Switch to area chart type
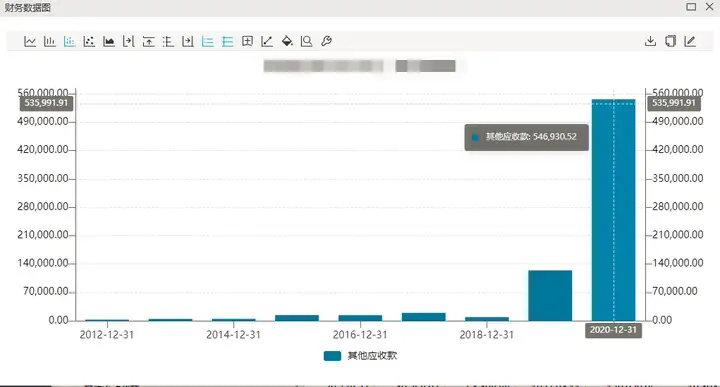Image resolution: width=720 pixels, height=387 pixels. pos(109,41)
